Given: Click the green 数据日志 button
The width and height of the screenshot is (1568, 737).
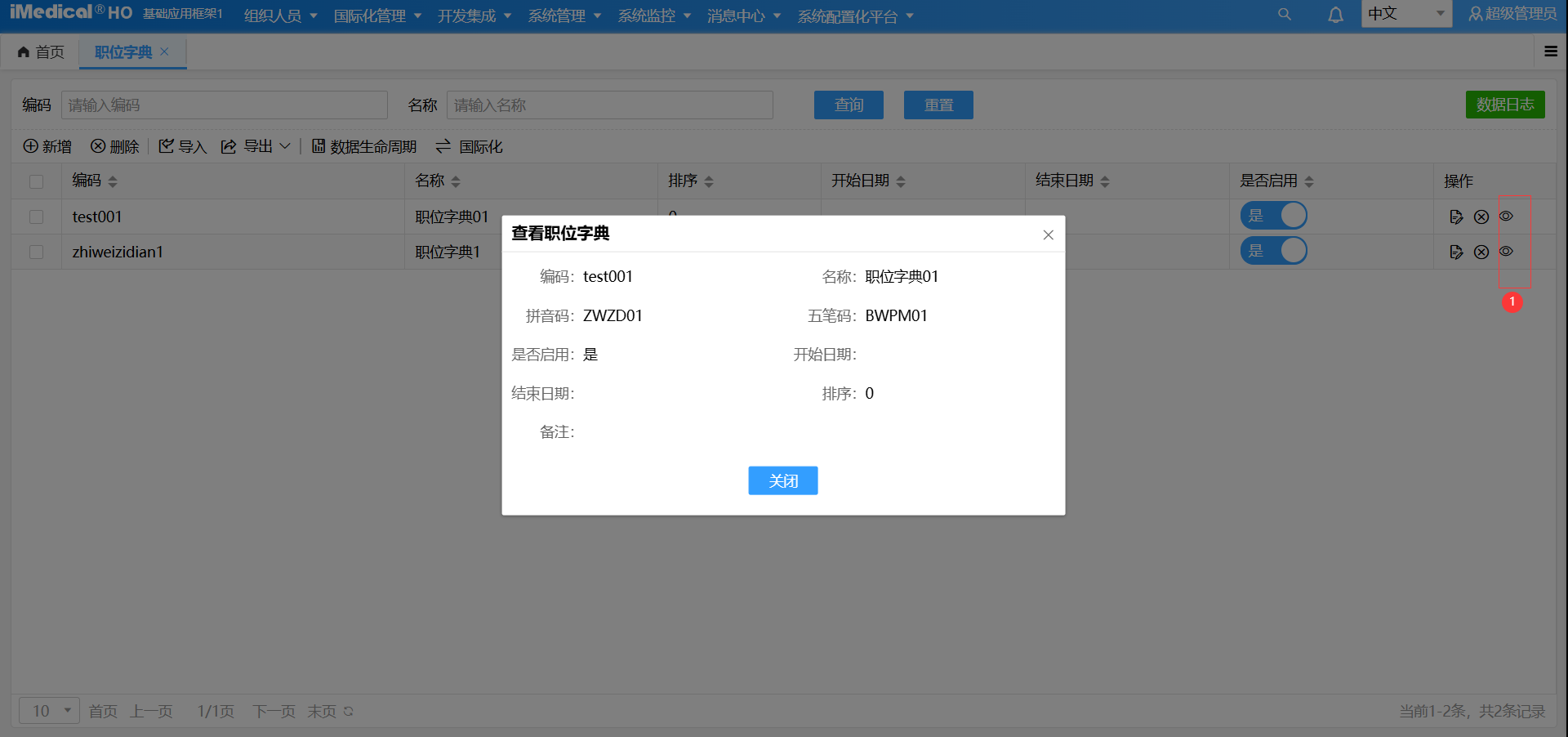Looking at the screenshot, I should point(1505,105).
